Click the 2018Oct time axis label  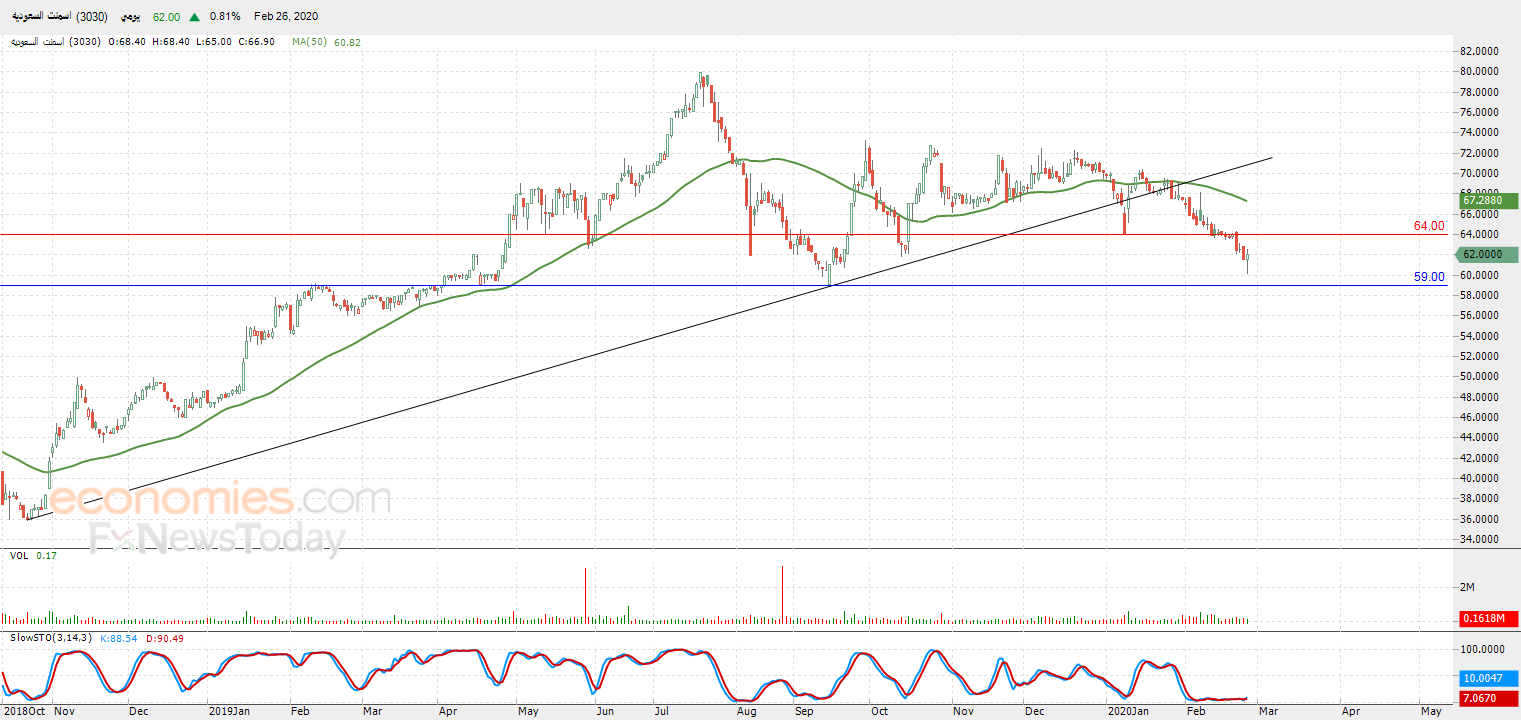tap(23, 711)
